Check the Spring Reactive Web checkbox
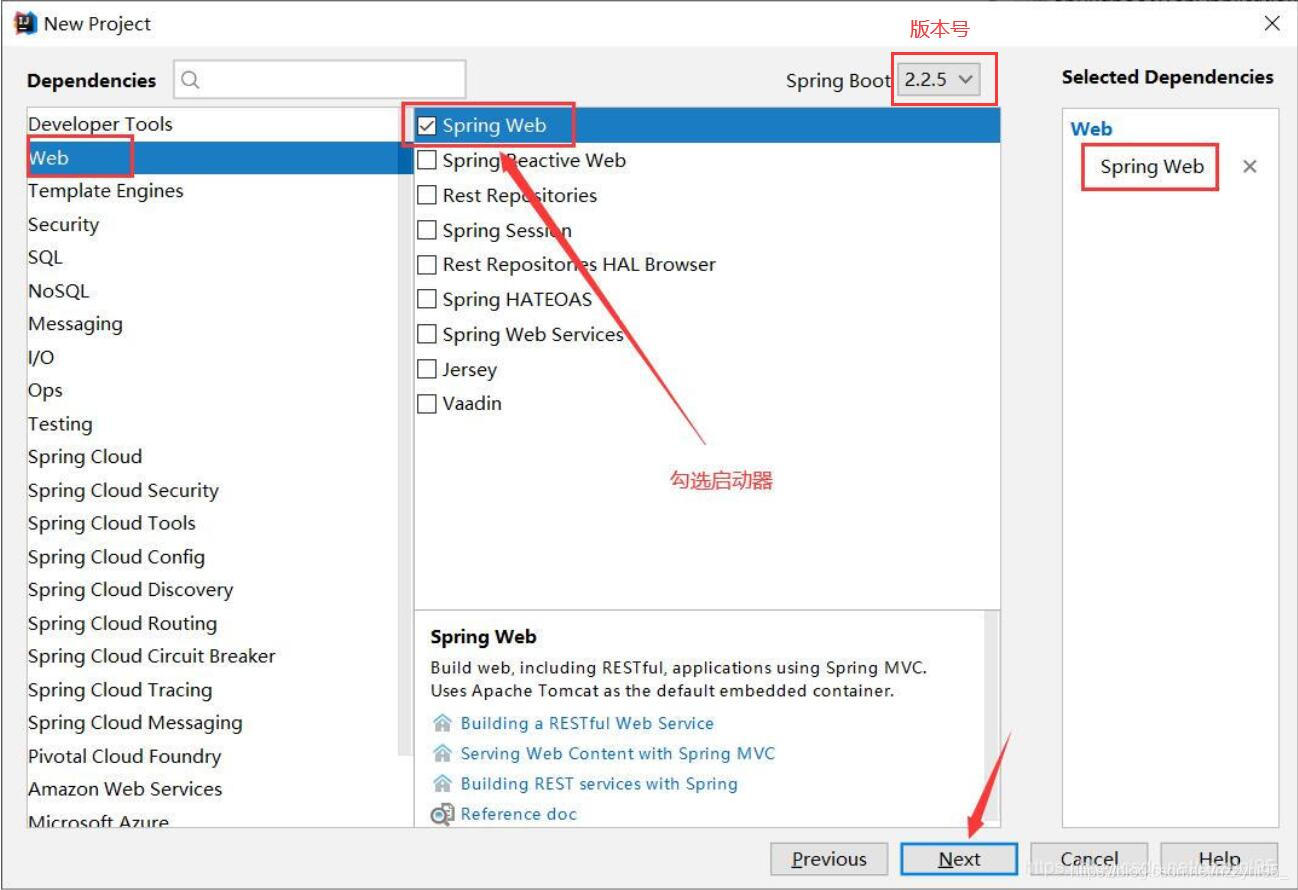Image resolution: width=1298 pixels, height=890 pixels. 427,160
